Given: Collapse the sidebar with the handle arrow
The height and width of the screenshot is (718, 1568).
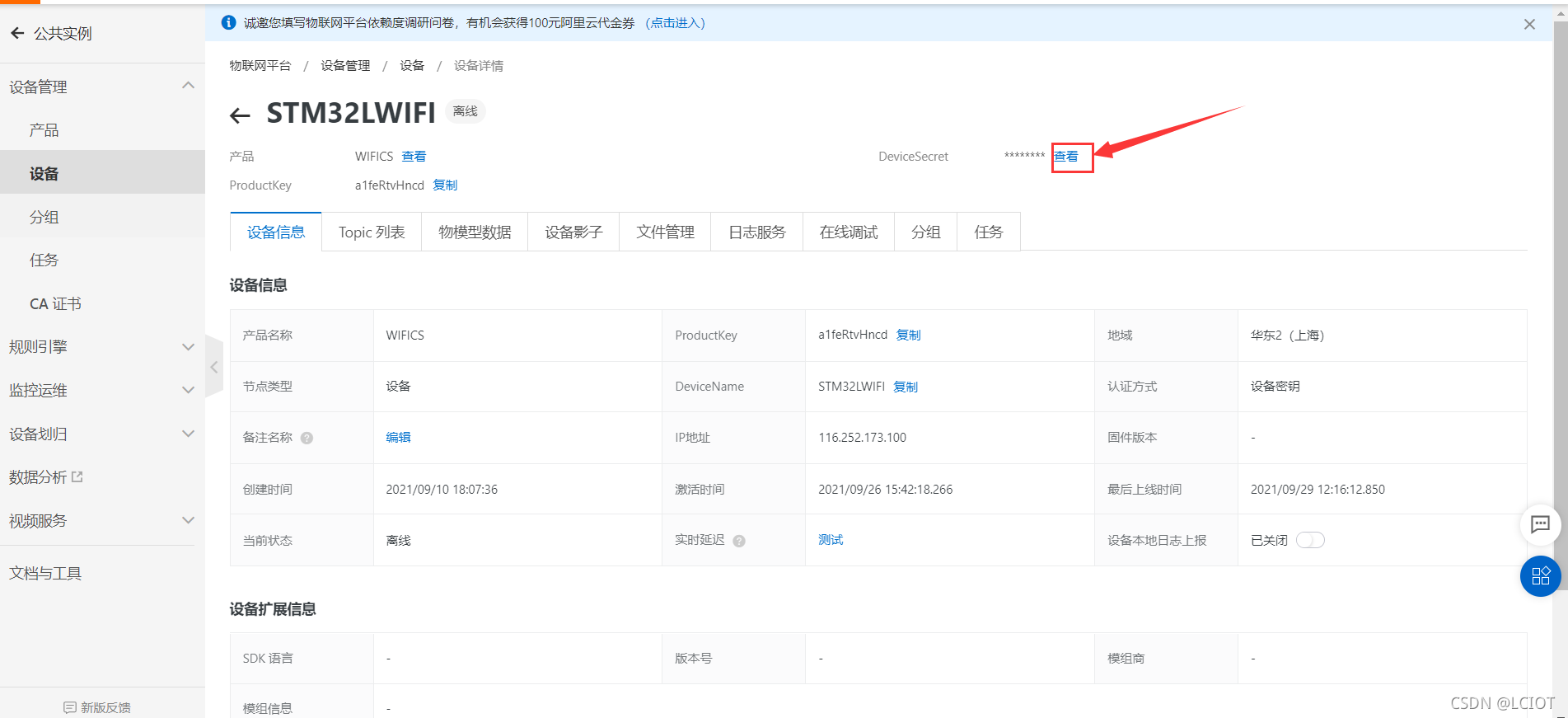Looking at the screenshot, I should click(x=214, y=367).
